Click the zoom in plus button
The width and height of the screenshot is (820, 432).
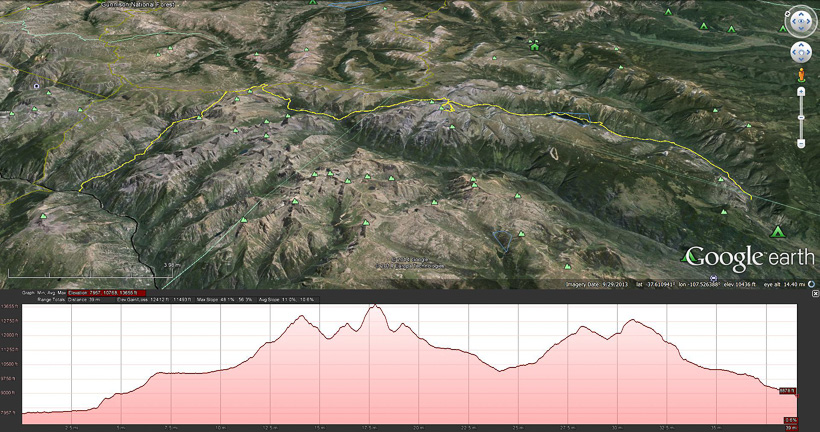[801, 91]
